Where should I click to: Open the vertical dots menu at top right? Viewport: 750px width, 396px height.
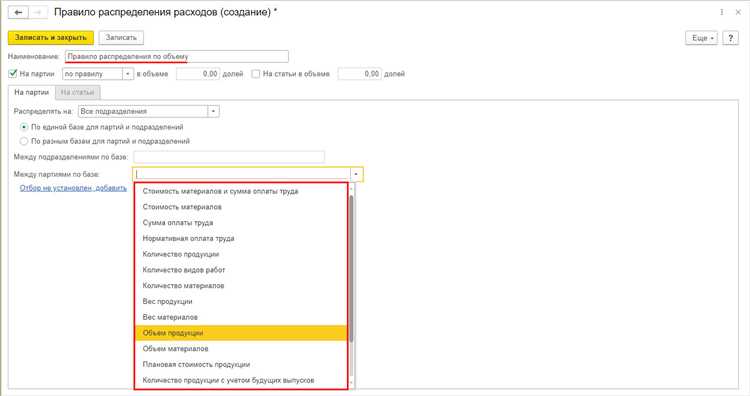(x=721, y=12)
